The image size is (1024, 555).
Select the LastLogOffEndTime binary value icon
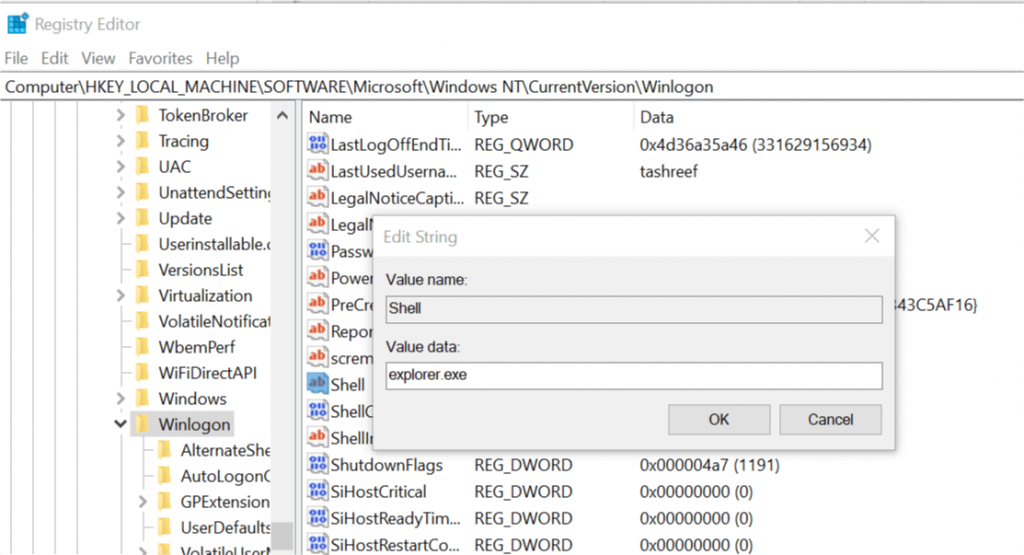pos(318,145)
